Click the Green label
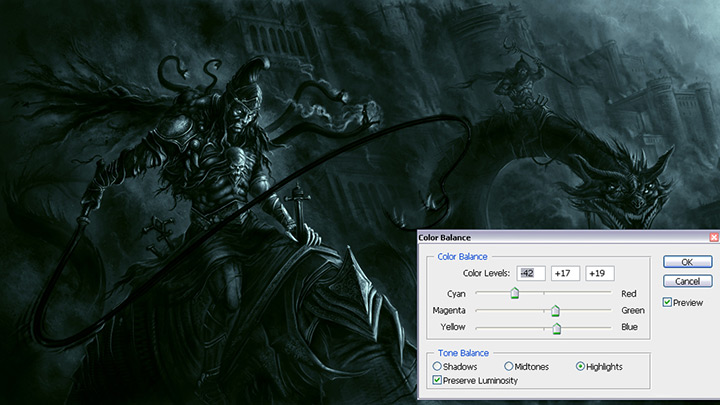The image size is (720, 405). [x=633, y=310]
